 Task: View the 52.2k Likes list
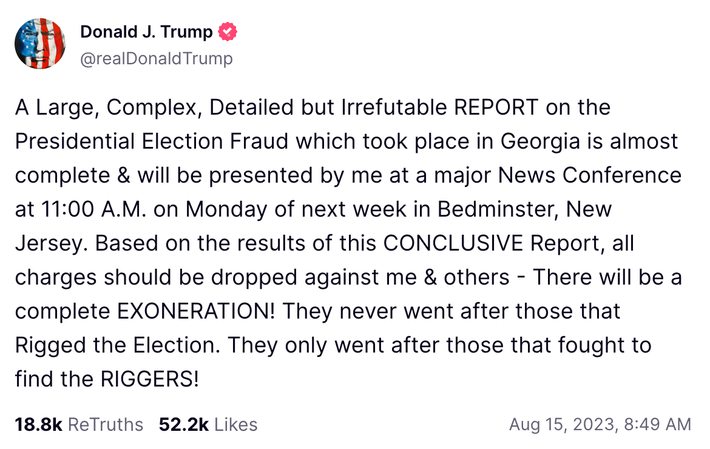point(208,425)
